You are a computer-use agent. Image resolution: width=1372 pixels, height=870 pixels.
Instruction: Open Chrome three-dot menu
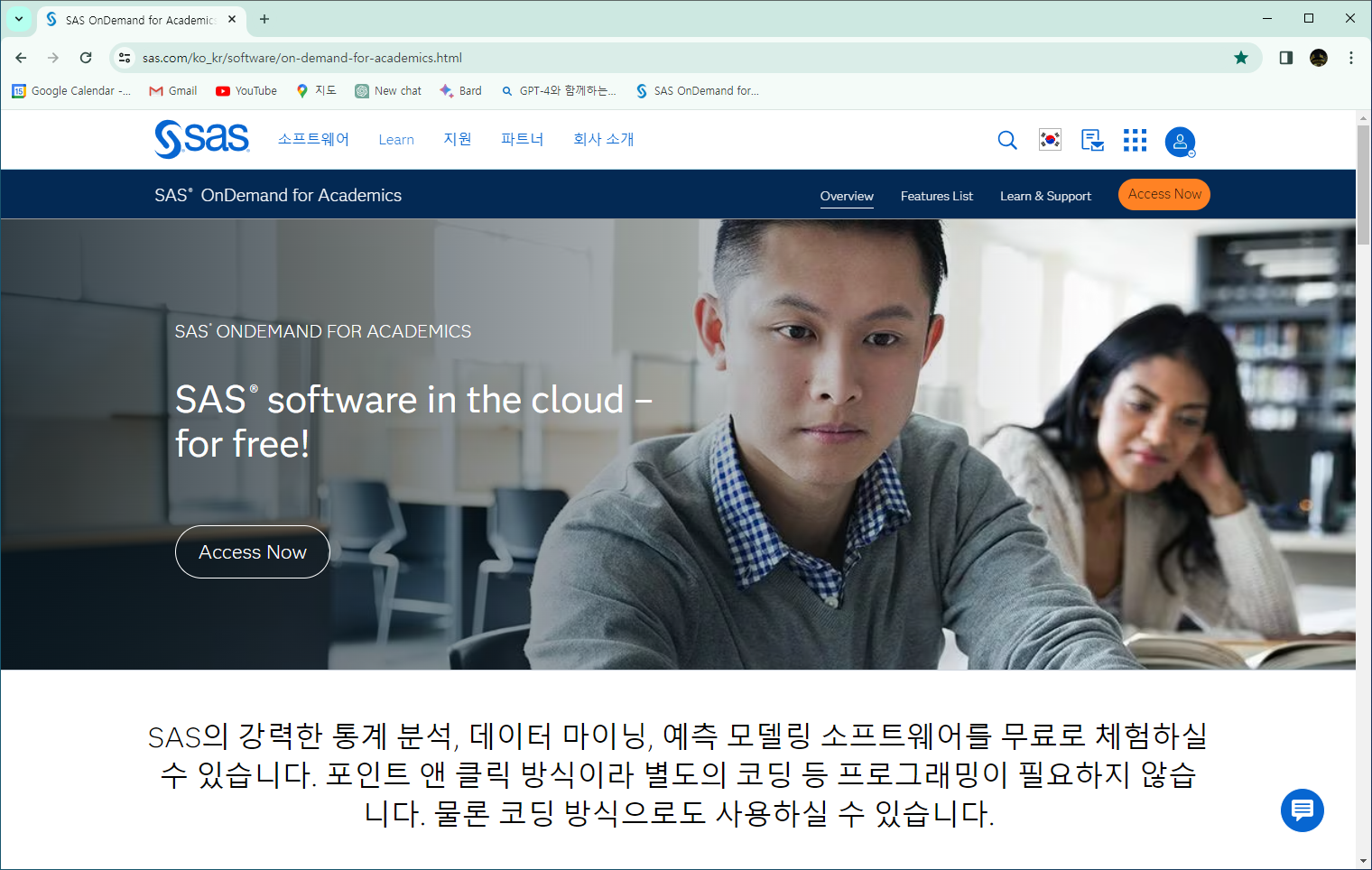coord(1351,58)
